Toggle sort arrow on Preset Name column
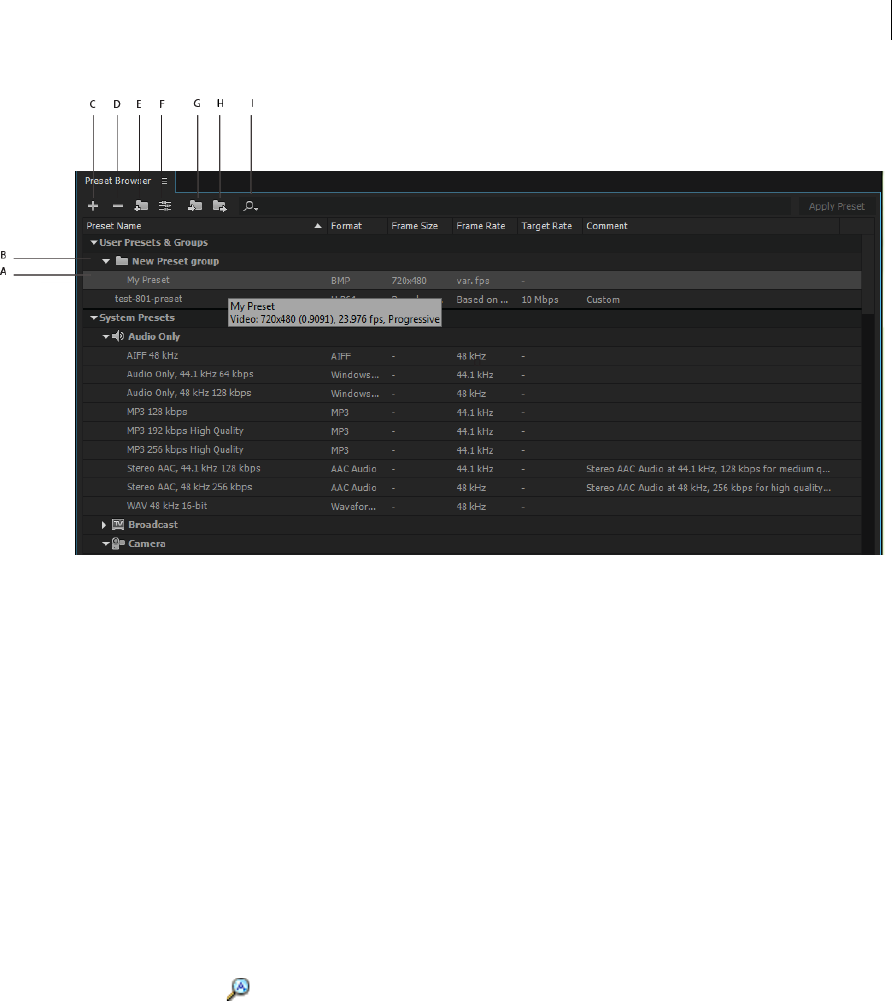Screen dimensions: 892x1001 pyautogui.click(x=318, y=226)
